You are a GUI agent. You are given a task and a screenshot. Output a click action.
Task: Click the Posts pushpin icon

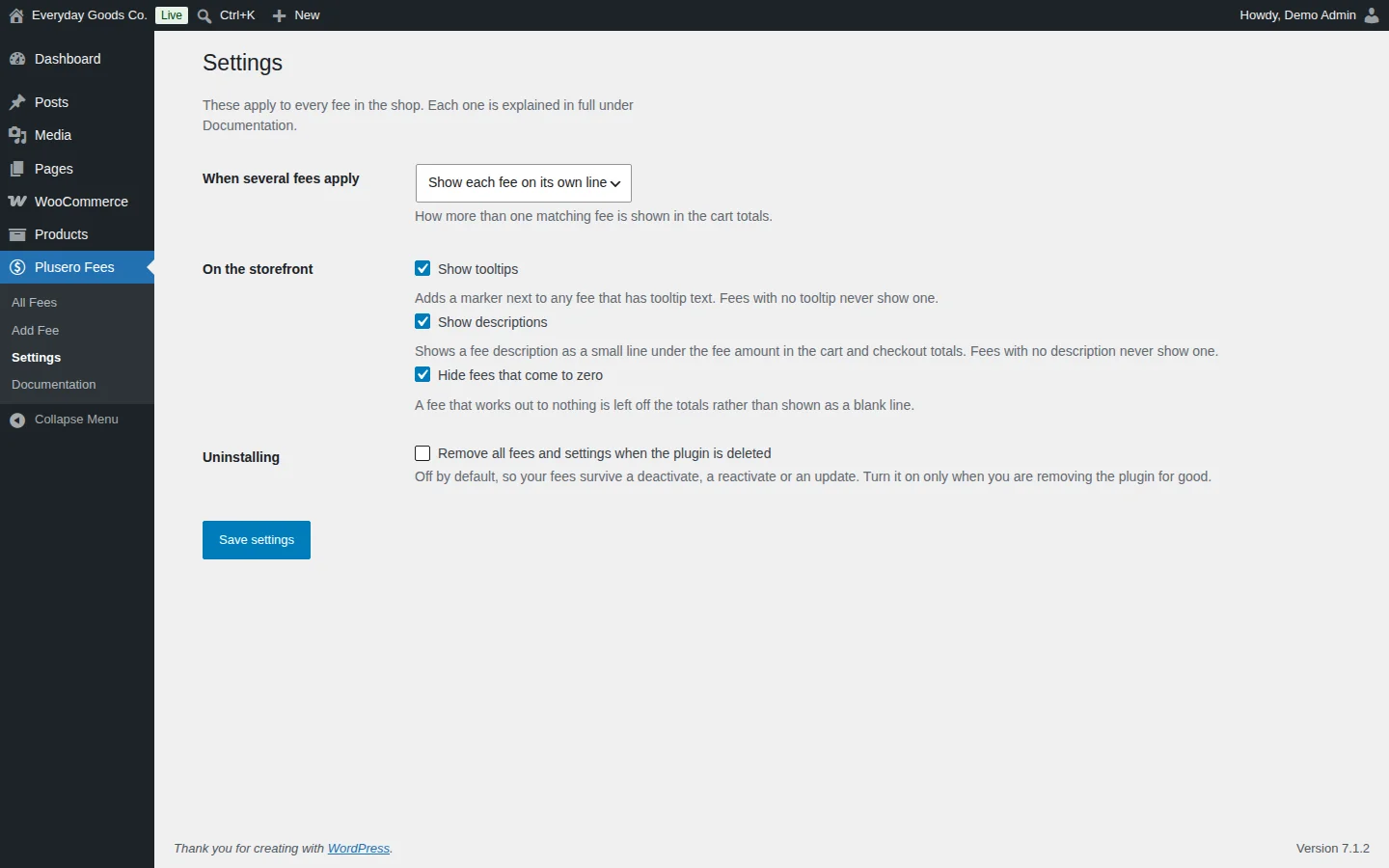[x=17, y=102]
